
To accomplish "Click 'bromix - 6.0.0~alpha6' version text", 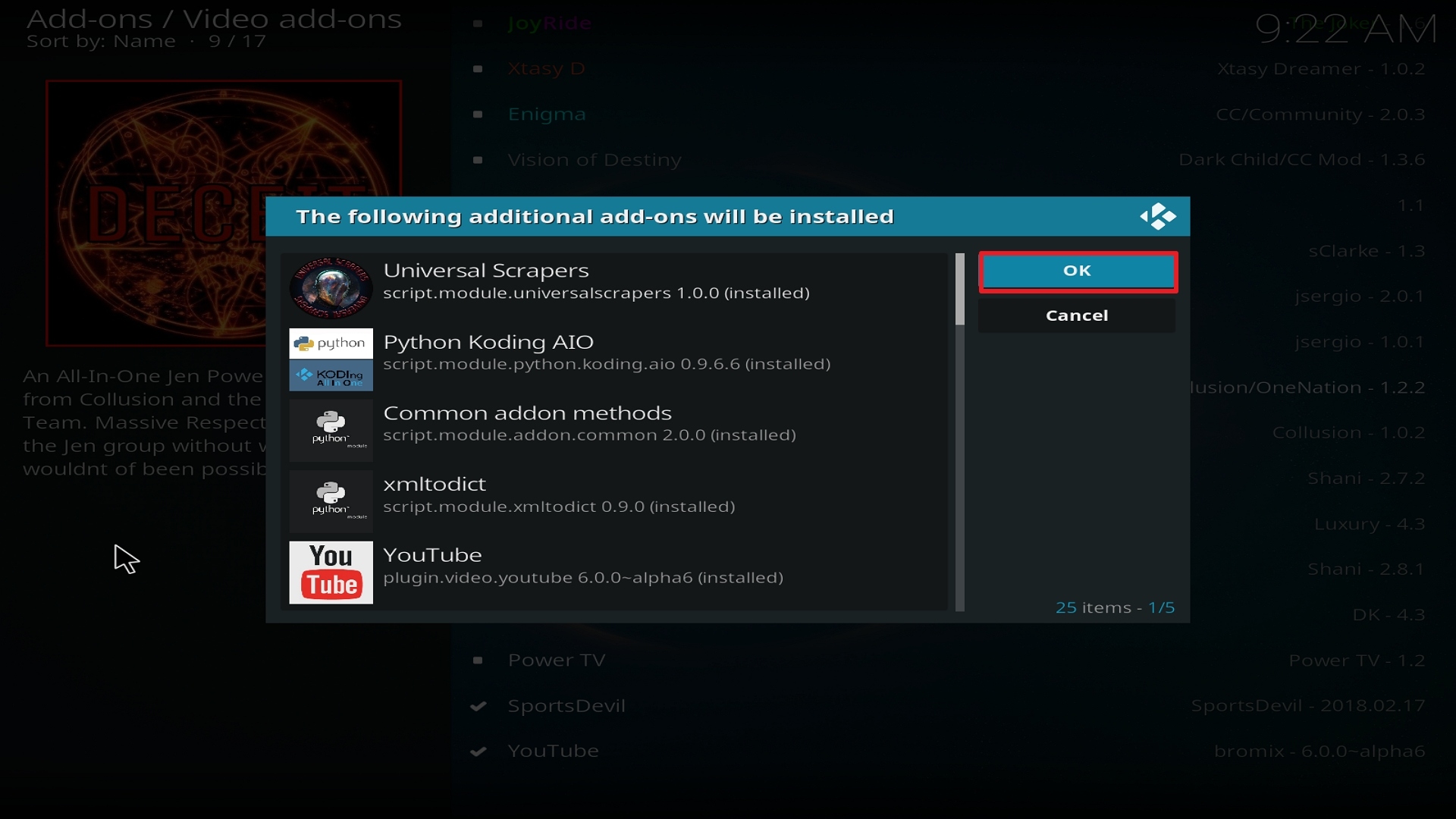I will [x=1319, y=752].
